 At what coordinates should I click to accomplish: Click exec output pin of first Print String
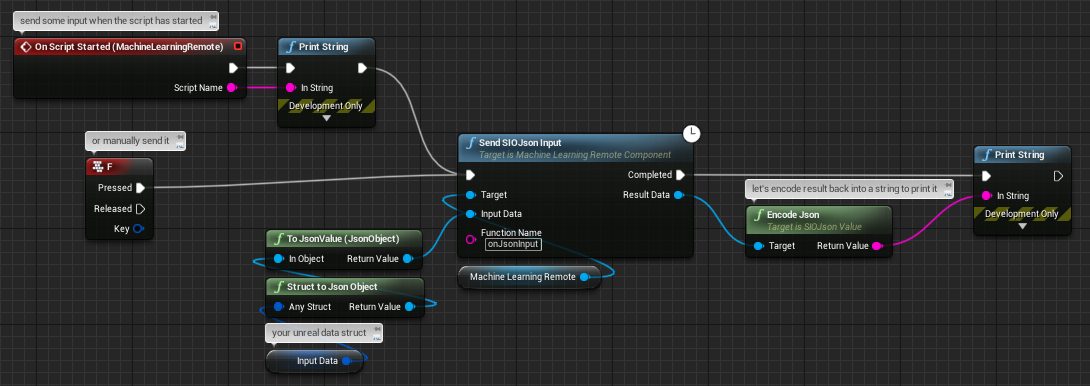click(362, 68)
